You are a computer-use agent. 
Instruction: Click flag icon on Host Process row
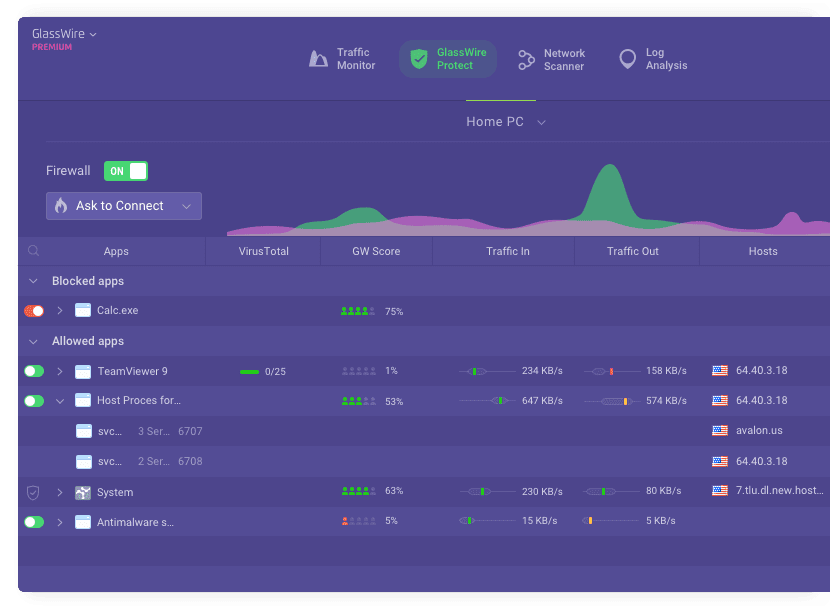click(720, 400)
